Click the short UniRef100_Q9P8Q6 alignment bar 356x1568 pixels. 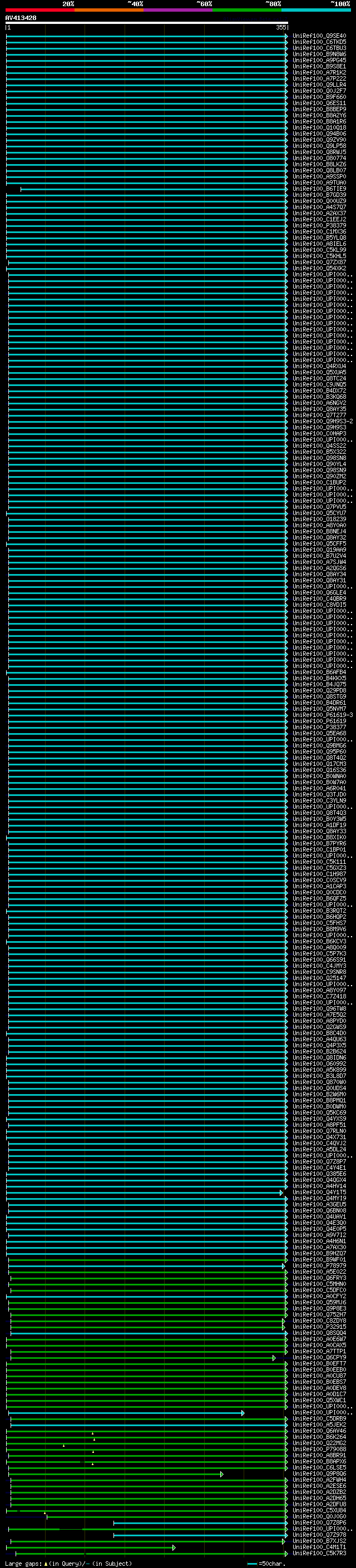pyautogui.click(x=116, y=1474)
